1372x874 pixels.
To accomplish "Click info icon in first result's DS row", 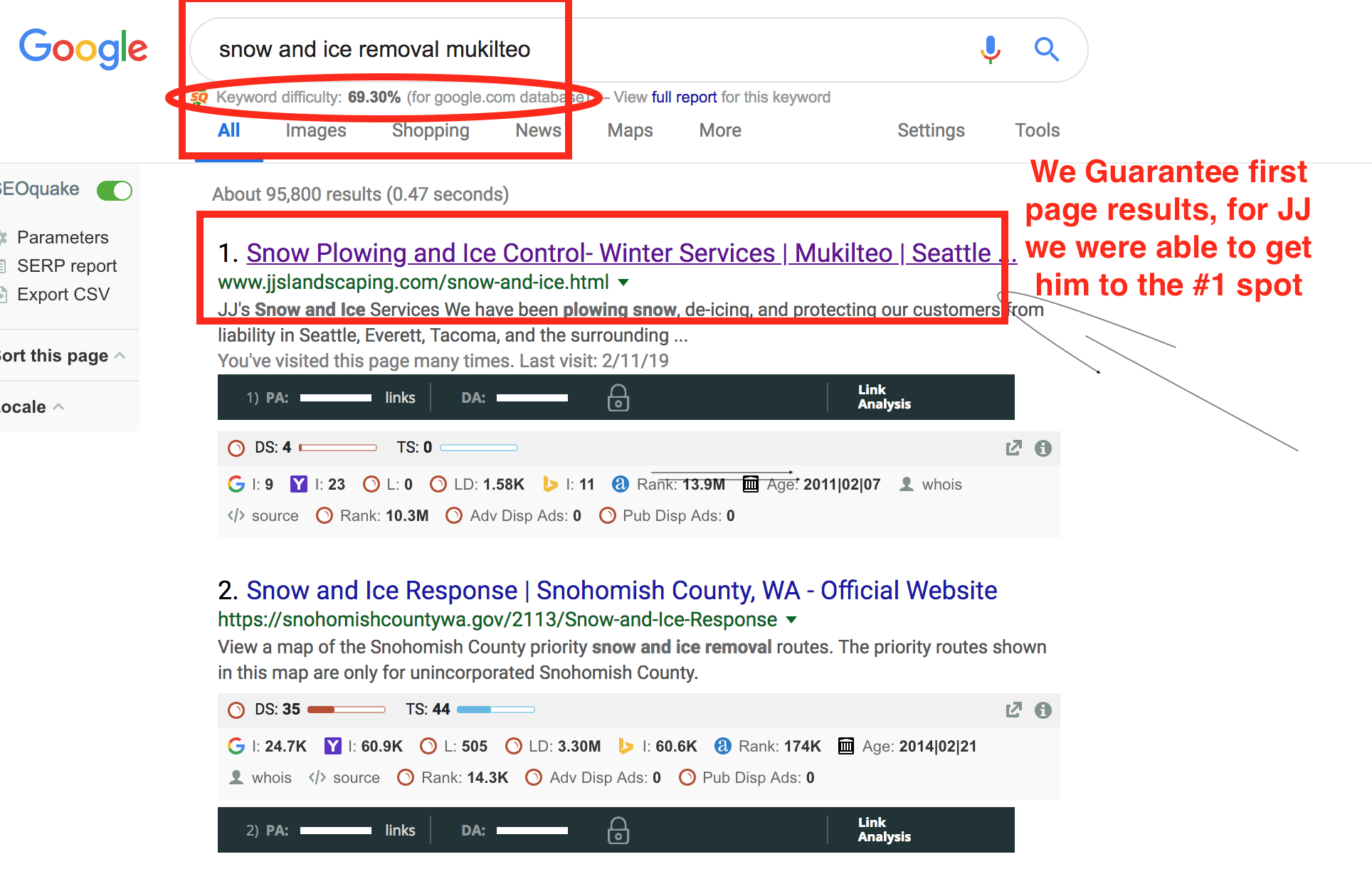I will pyautogui.click(x=1043, y=448).
